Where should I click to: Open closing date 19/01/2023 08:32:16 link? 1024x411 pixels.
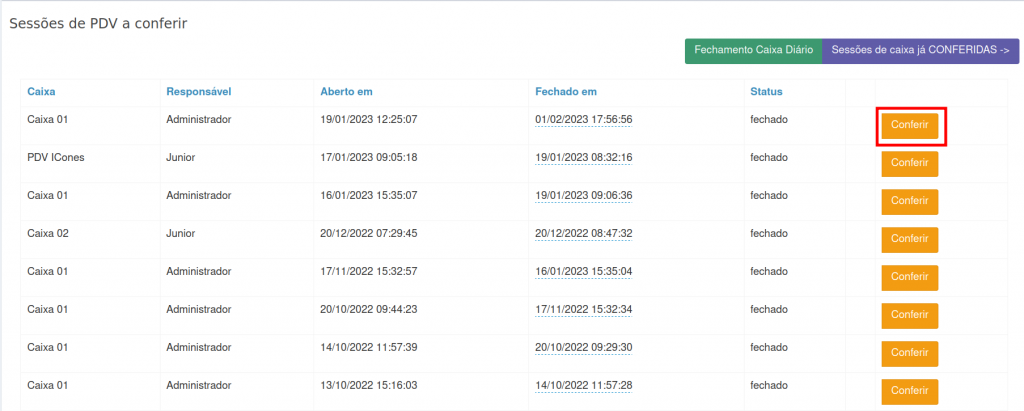click(583, 158)
